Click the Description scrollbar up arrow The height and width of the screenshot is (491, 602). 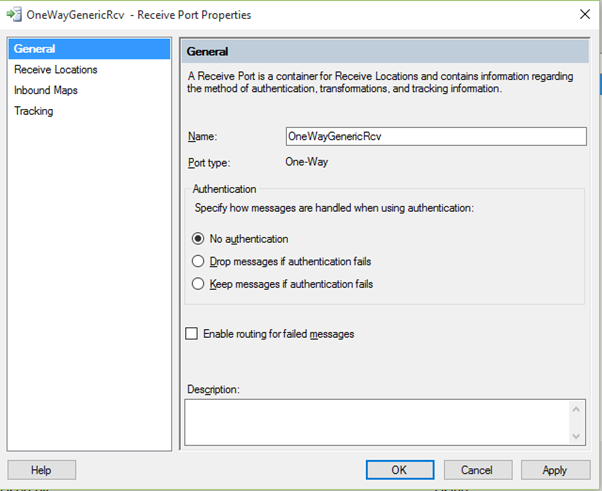click(576, 410)
